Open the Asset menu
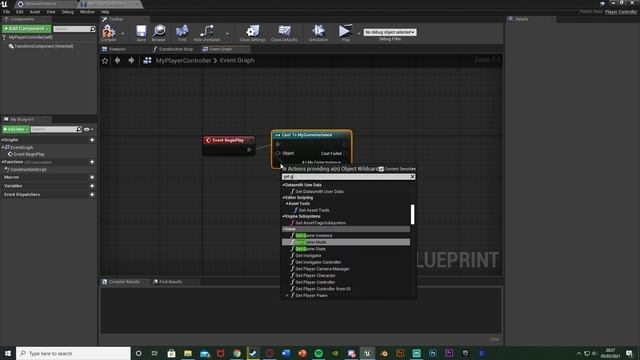Screen dimensions: 640x360 [x=35, y=12]
